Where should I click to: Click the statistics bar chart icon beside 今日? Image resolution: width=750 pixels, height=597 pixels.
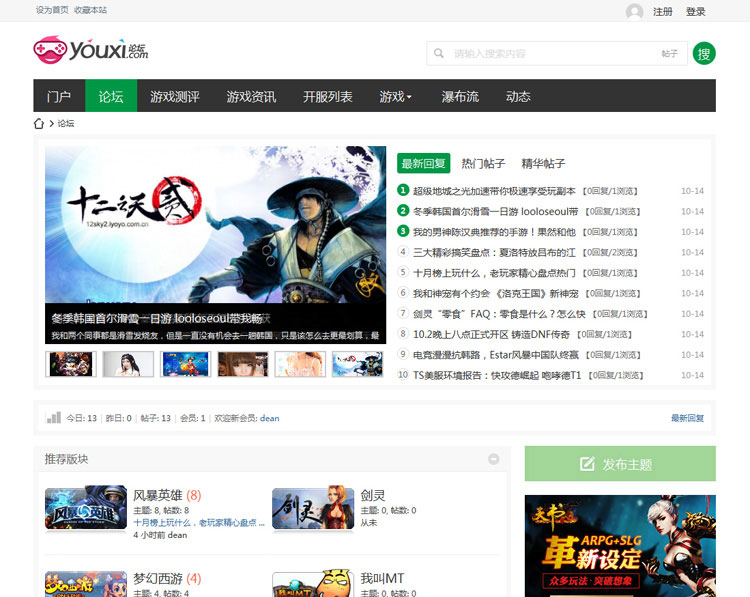(x=54, y=418)
